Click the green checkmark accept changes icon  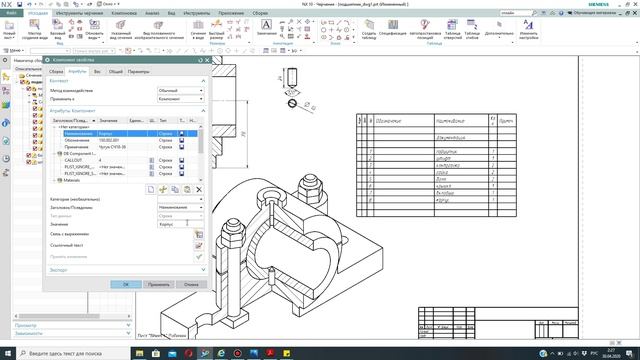pyautogui.click(x=199, y=257)
